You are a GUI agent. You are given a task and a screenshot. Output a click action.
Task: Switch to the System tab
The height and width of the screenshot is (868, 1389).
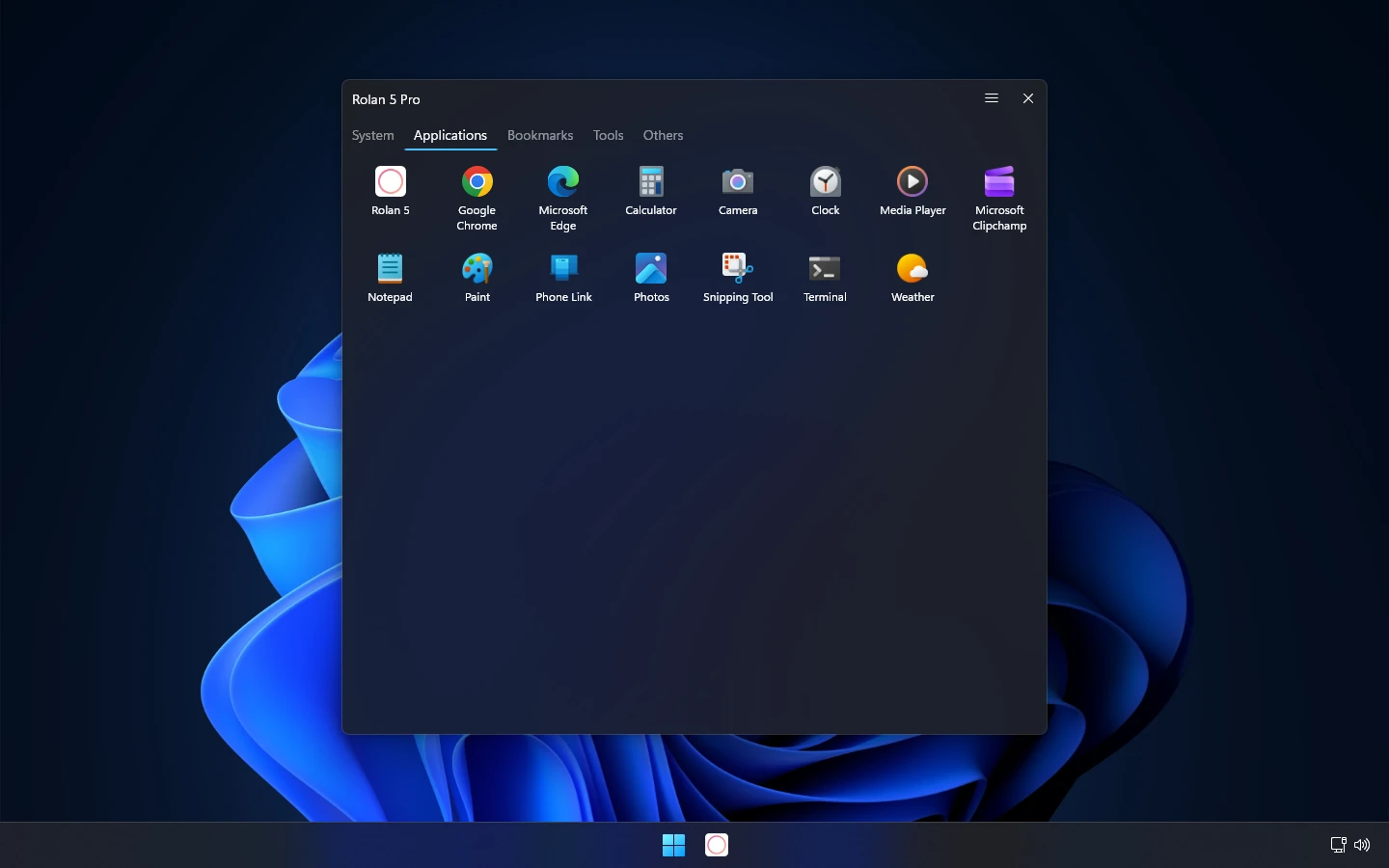tap(373, 135)
